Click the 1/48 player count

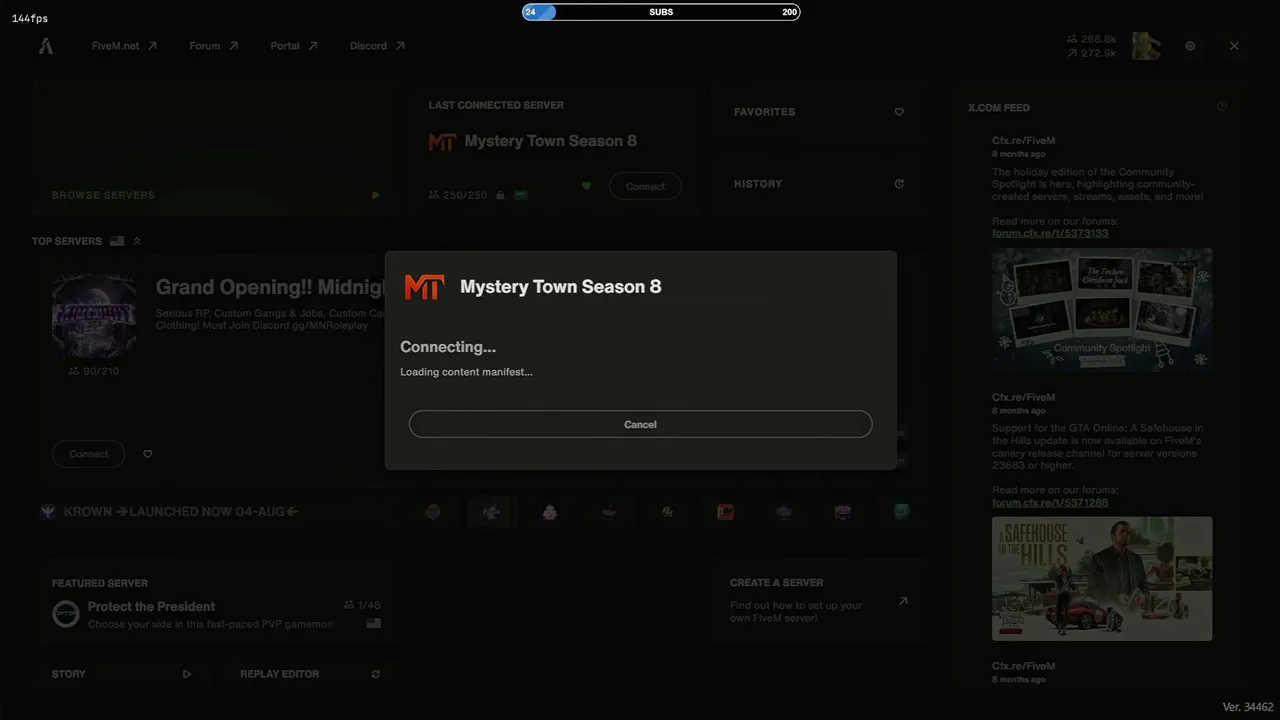(x=362, y=605)
